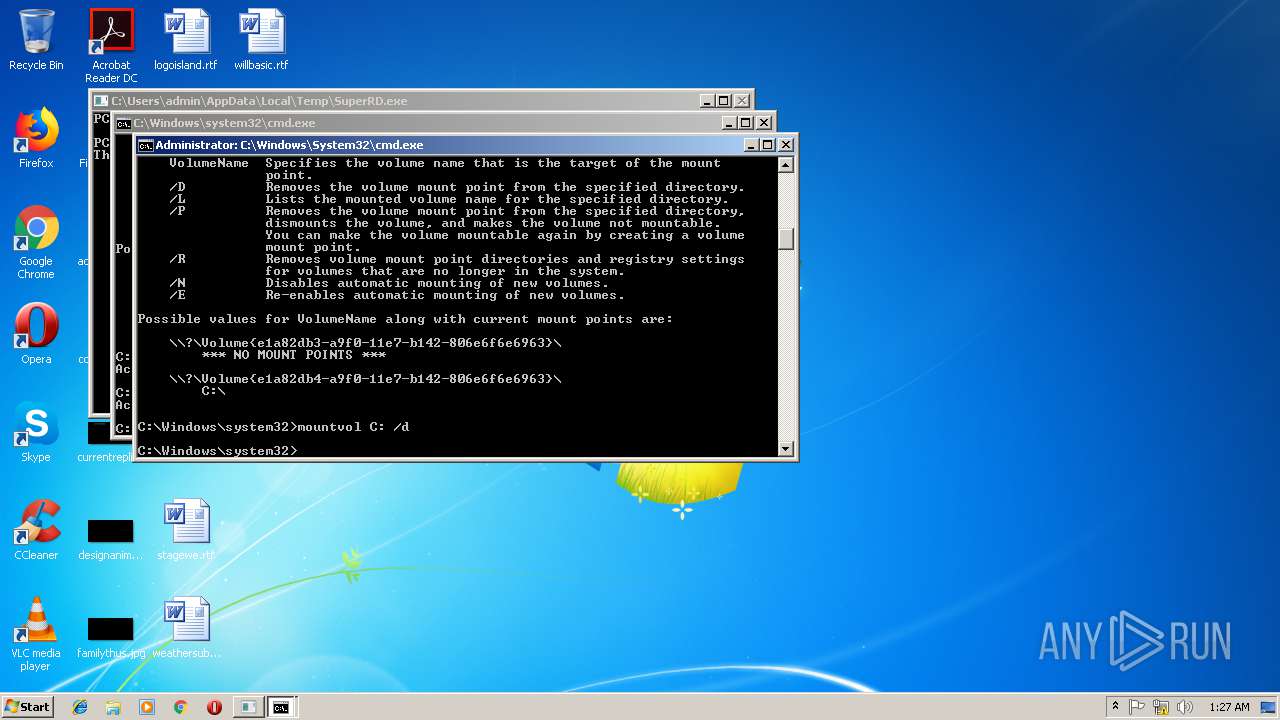Select the willbasic.rtf file on desktop
Screen dimensions: 1280x720
261,40
